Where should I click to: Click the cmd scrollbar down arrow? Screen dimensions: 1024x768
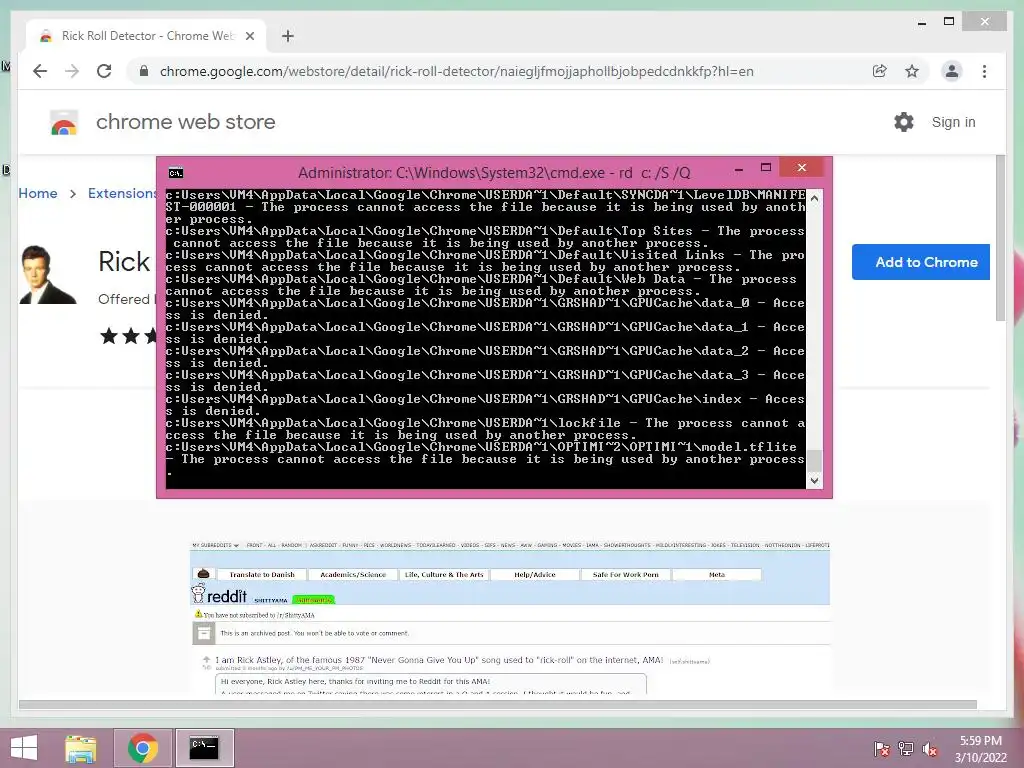click(x=814, y=481)
